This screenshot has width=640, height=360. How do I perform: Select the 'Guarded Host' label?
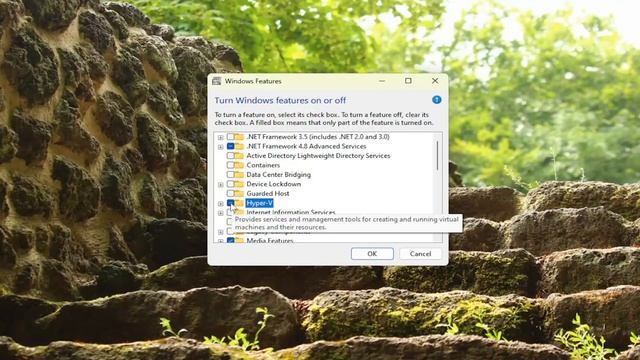[267, 193]
